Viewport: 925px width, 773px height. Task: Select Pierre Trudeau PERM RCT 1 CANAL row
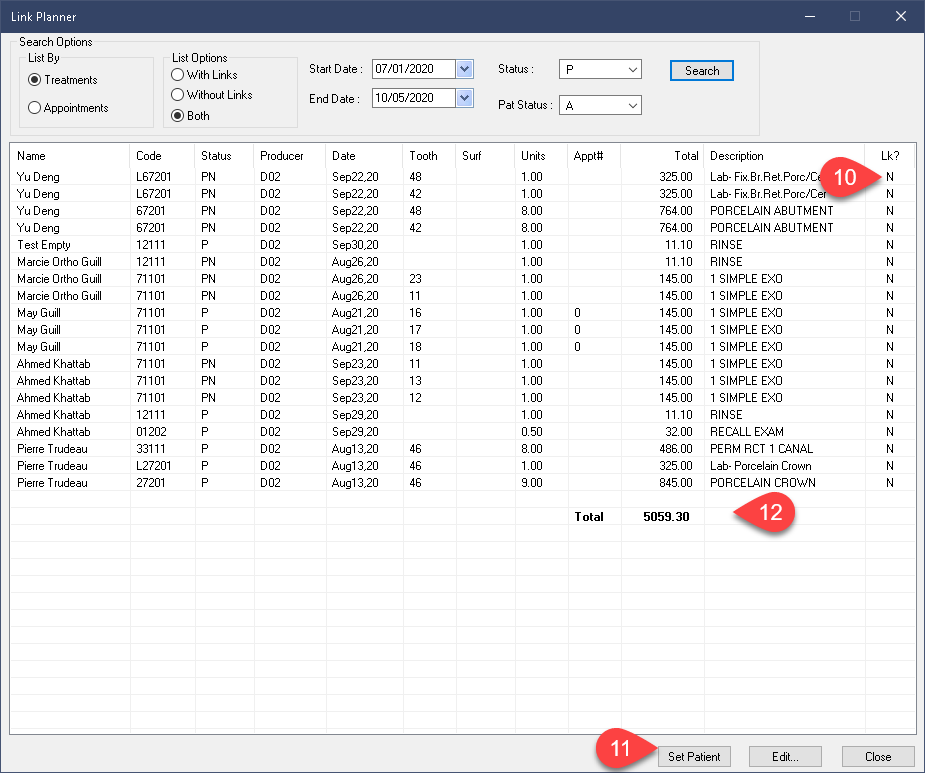point(463,449)
